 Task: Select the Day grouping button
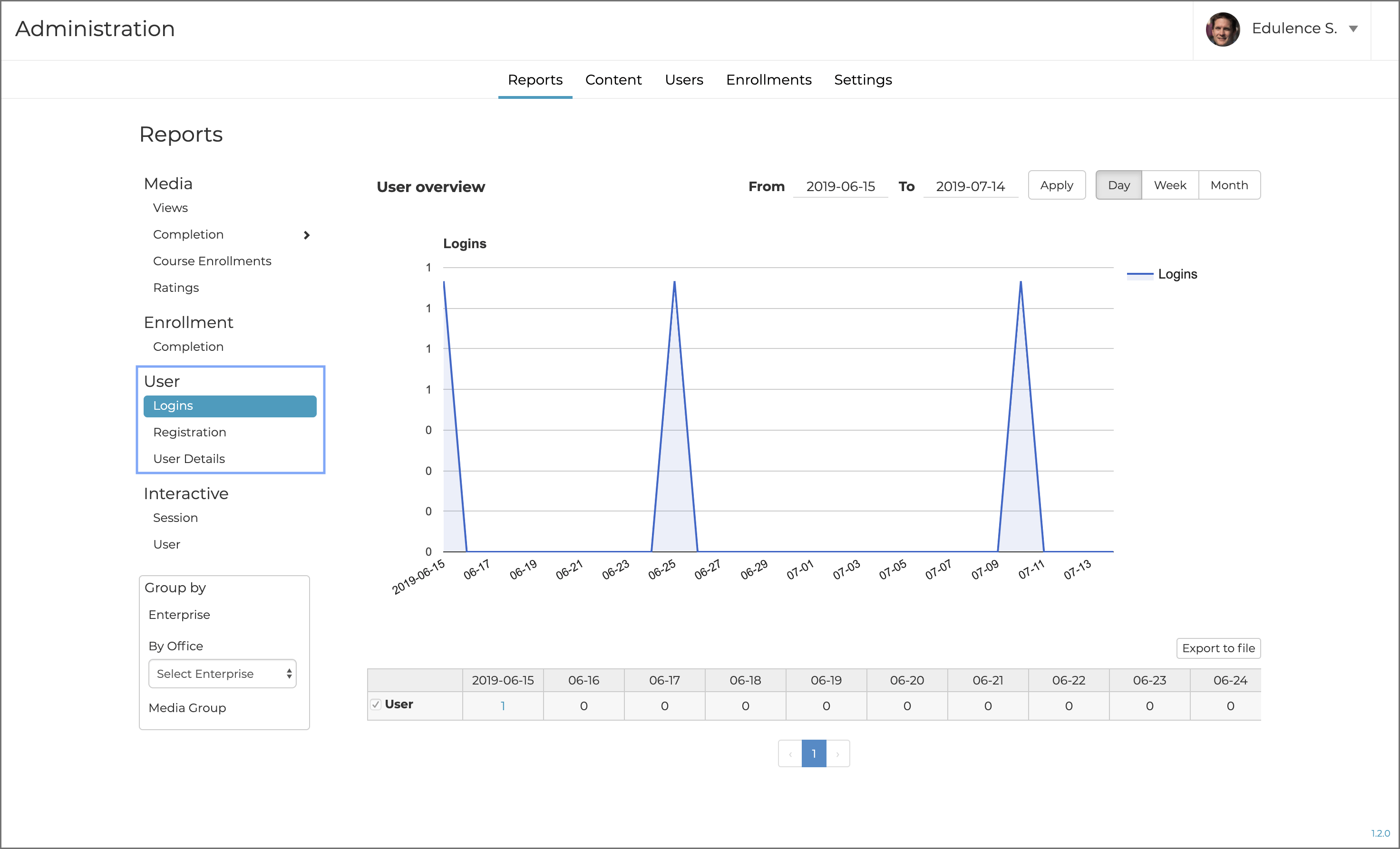coord(1118,185)
